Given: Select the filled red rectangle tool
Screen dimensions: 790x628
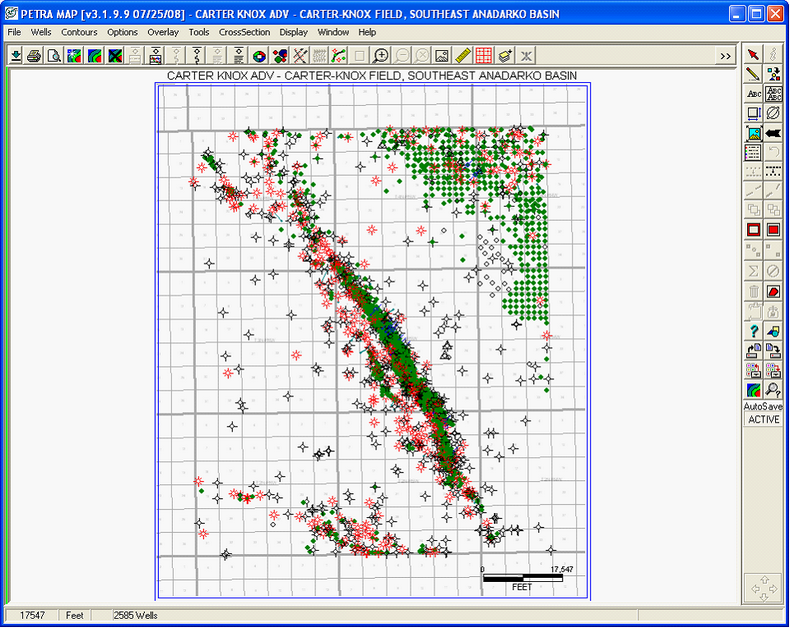Looking at the screenshot, I should (x=773, y=230).
